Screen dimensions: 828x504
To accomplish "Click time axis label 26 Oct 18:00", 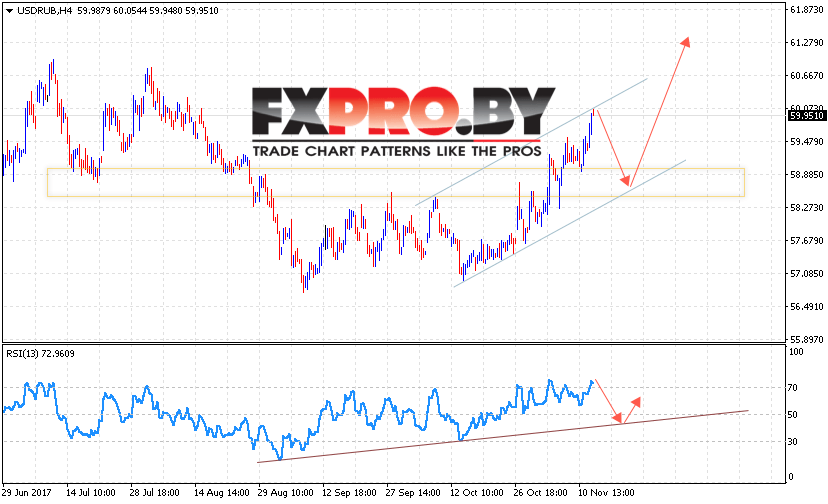I will 541,492.
